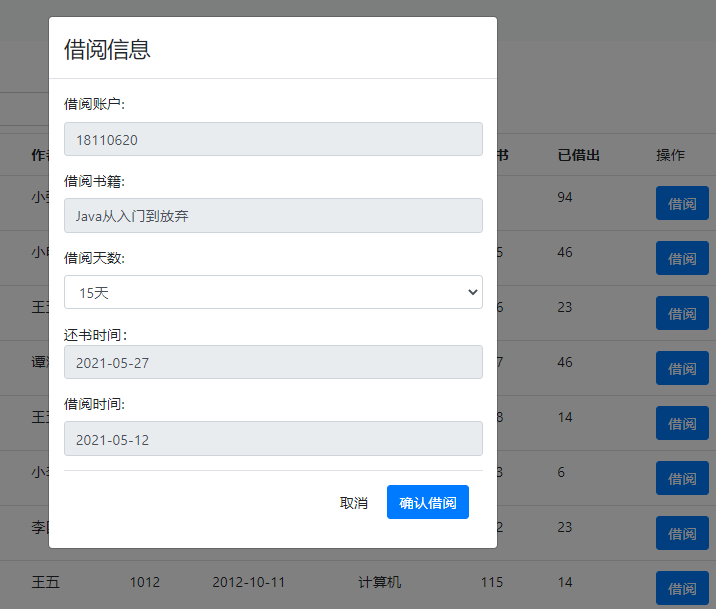The image size is (716, 609).
Task: Click the date 2012-10-11 in table
Action: [248, 582]
